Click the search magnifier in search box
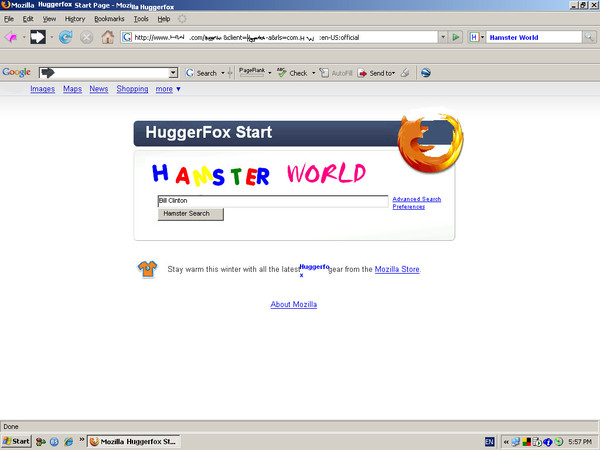 click(589, 37)
